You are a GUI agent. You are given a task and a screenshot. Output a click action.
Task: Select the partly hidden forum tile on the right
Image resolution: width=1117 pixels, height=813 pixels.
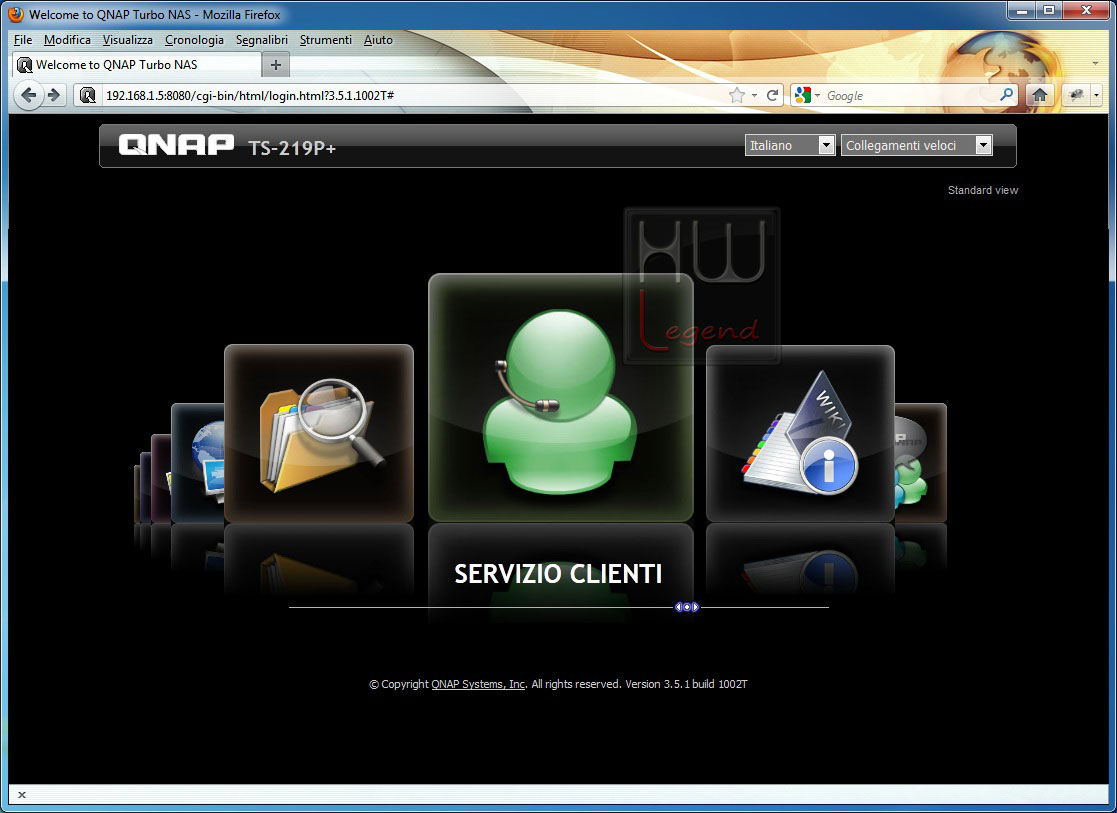(920, 463)
